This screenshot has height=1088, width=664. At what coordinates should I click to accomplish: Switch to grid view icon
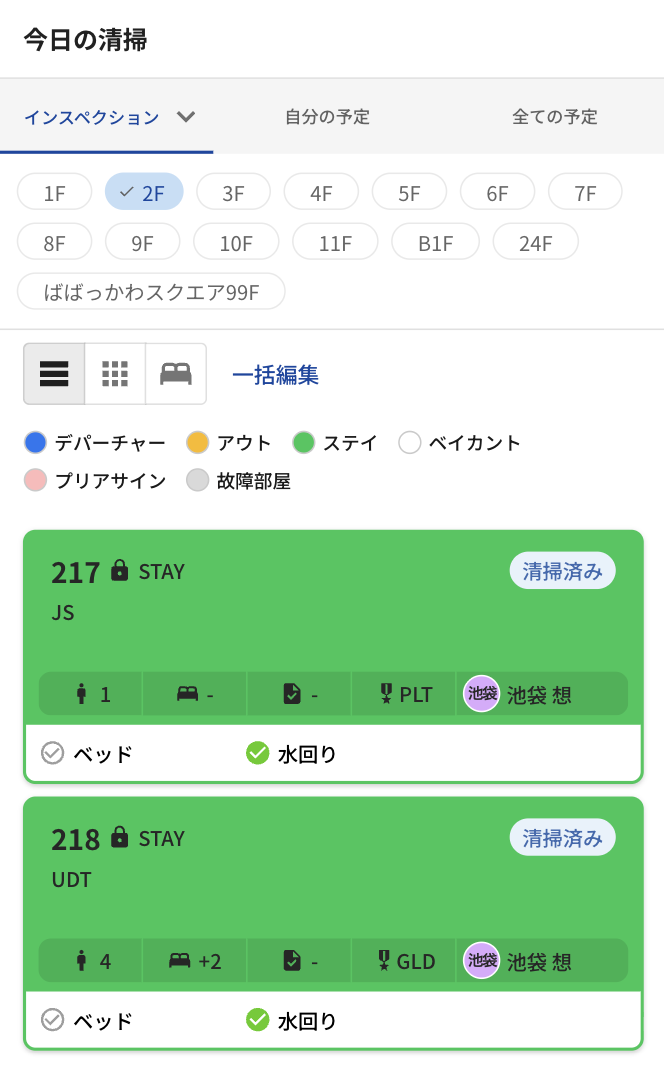[115, 374]
